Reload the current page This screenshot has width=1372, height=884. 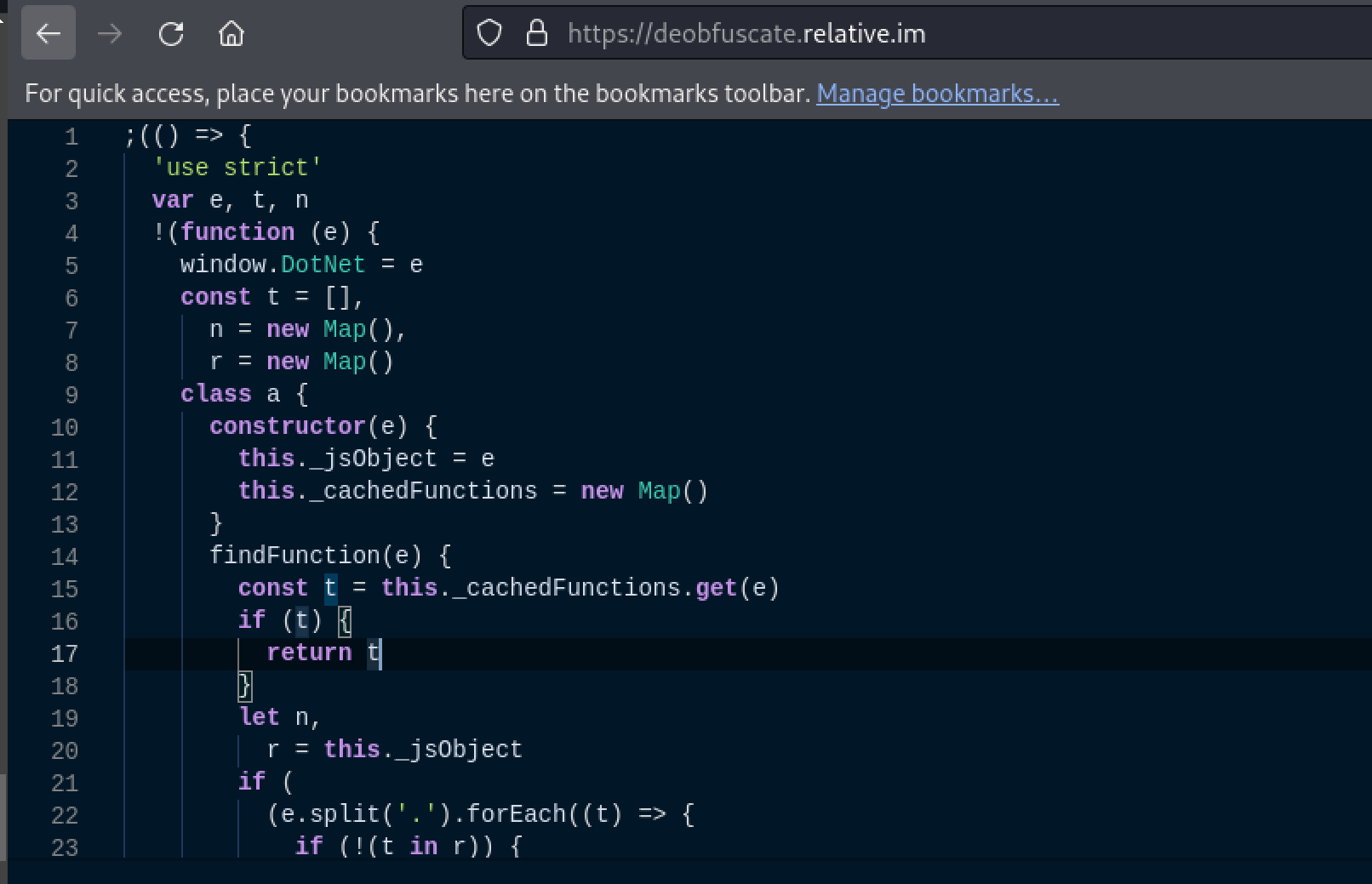click(x=171, y=34)
